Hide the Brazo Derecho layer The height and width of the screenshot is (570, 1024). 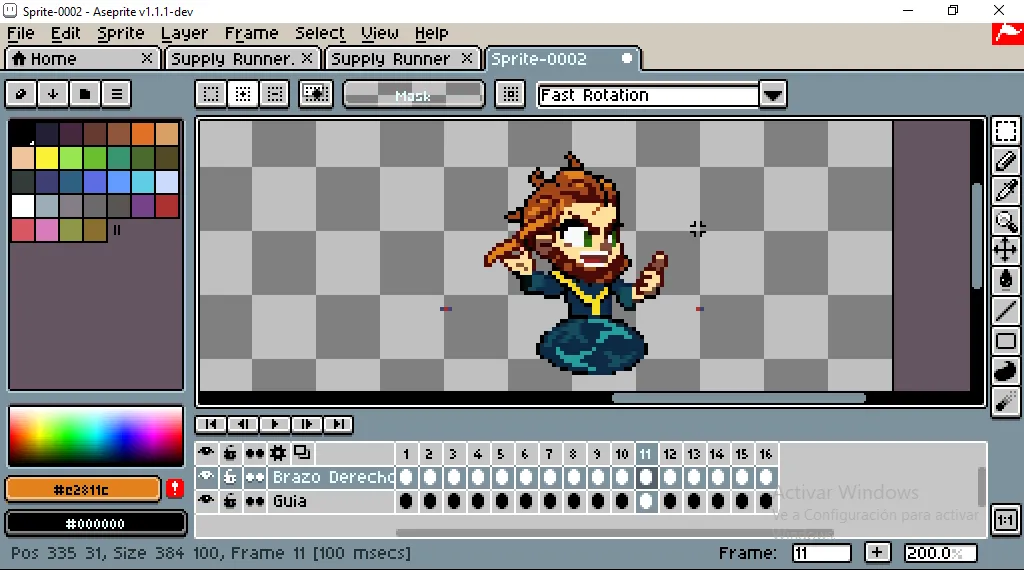pyautogui.click(x=206, y=477)
